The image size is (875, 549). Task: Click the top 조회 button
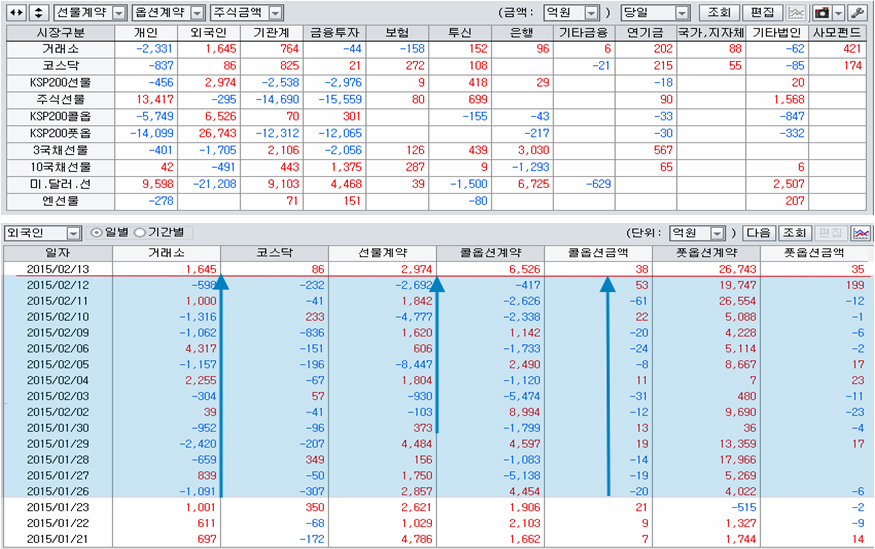point(718,13)
